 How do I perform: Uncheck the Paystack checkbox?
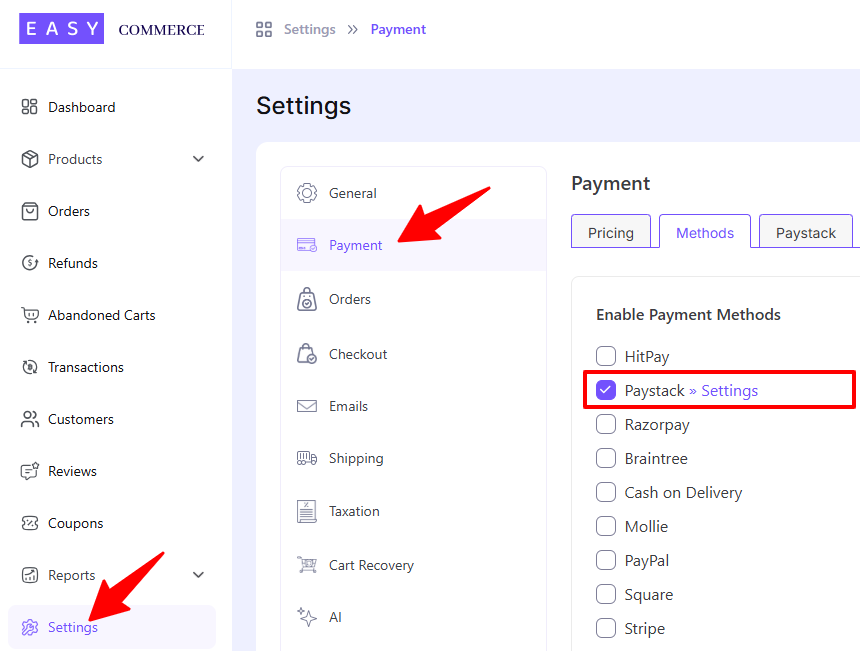[606, 390]
